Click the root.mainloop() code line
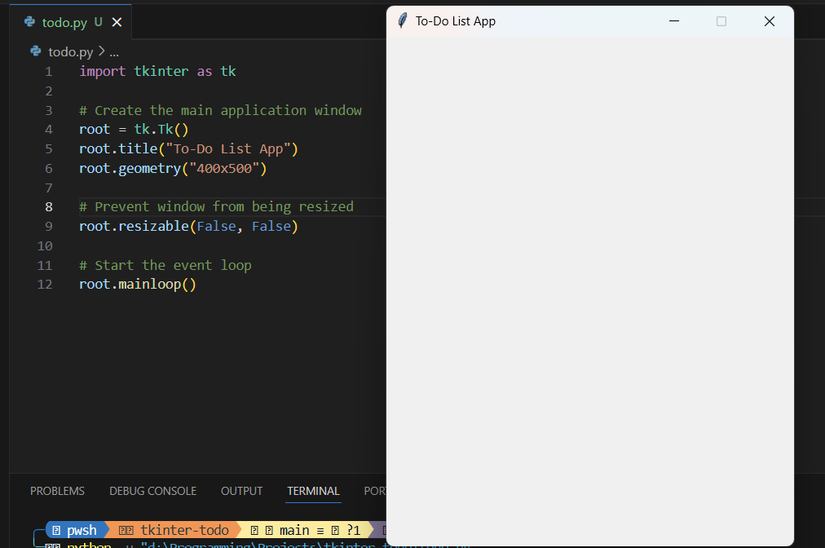 click(137, 285)
